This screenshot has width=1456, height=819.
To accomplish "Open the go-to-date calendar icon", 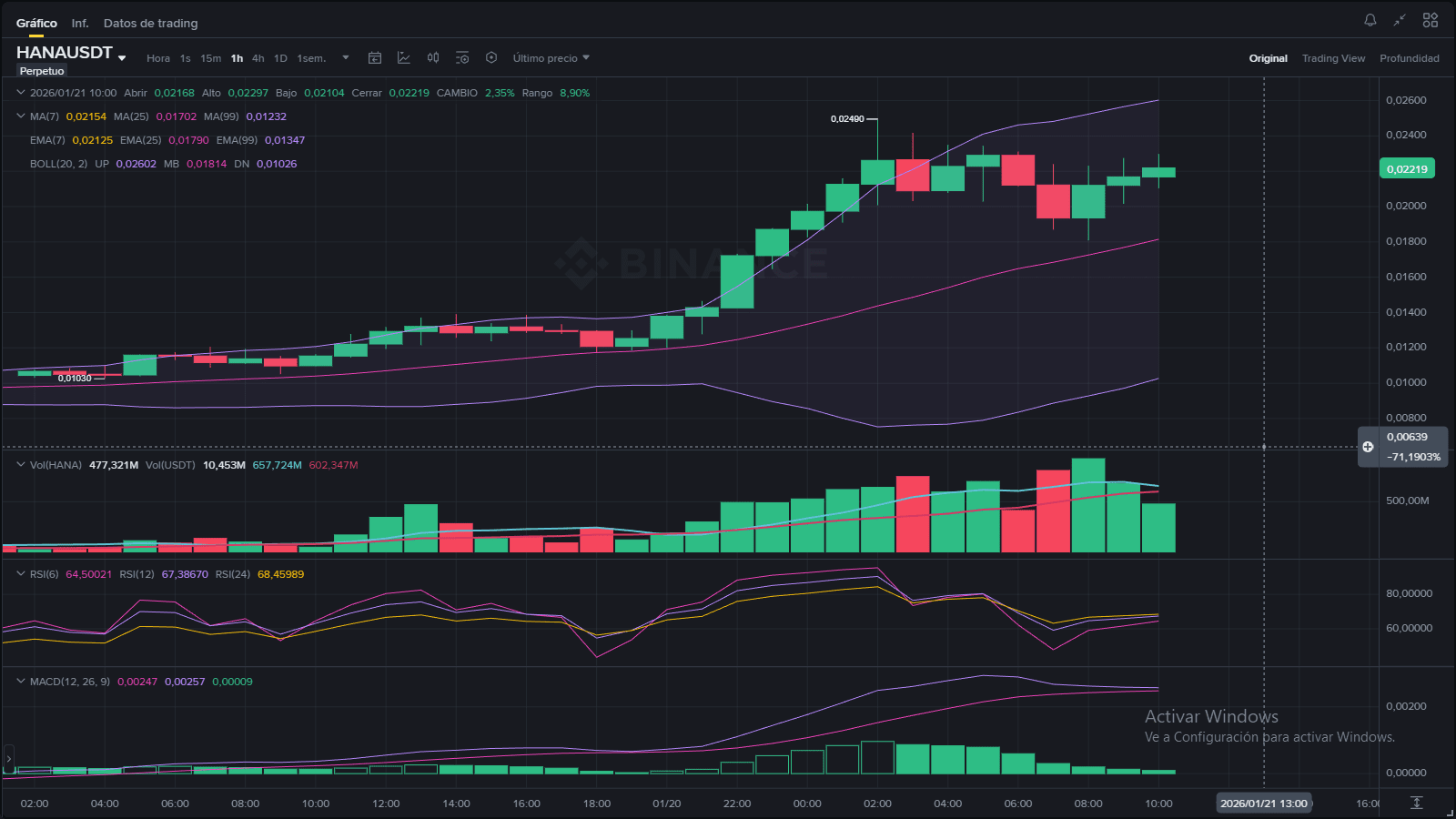I will point(374,58).
